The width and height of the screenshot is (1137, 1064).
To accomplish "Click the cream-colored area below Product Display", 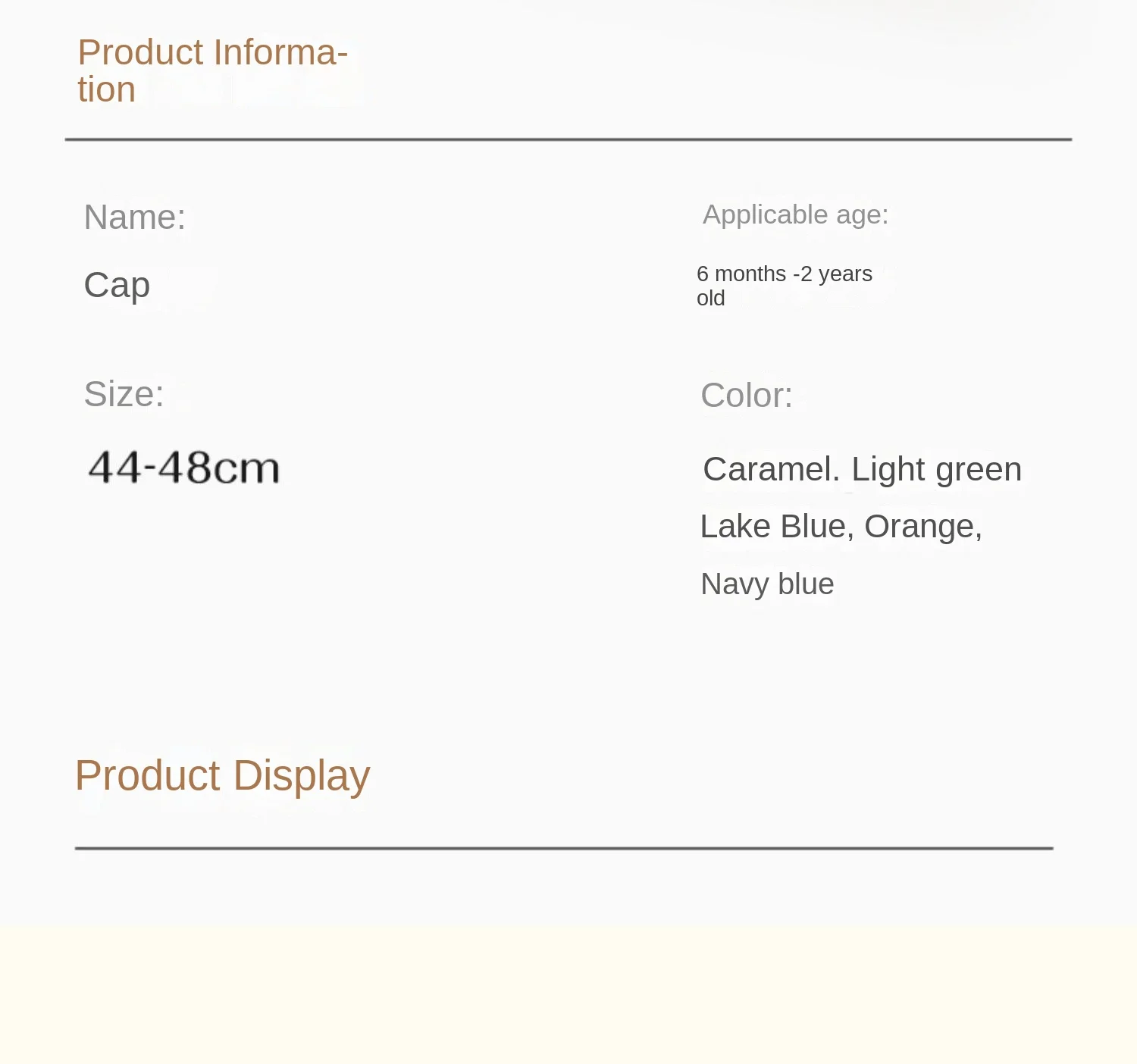I will [568, 994].
